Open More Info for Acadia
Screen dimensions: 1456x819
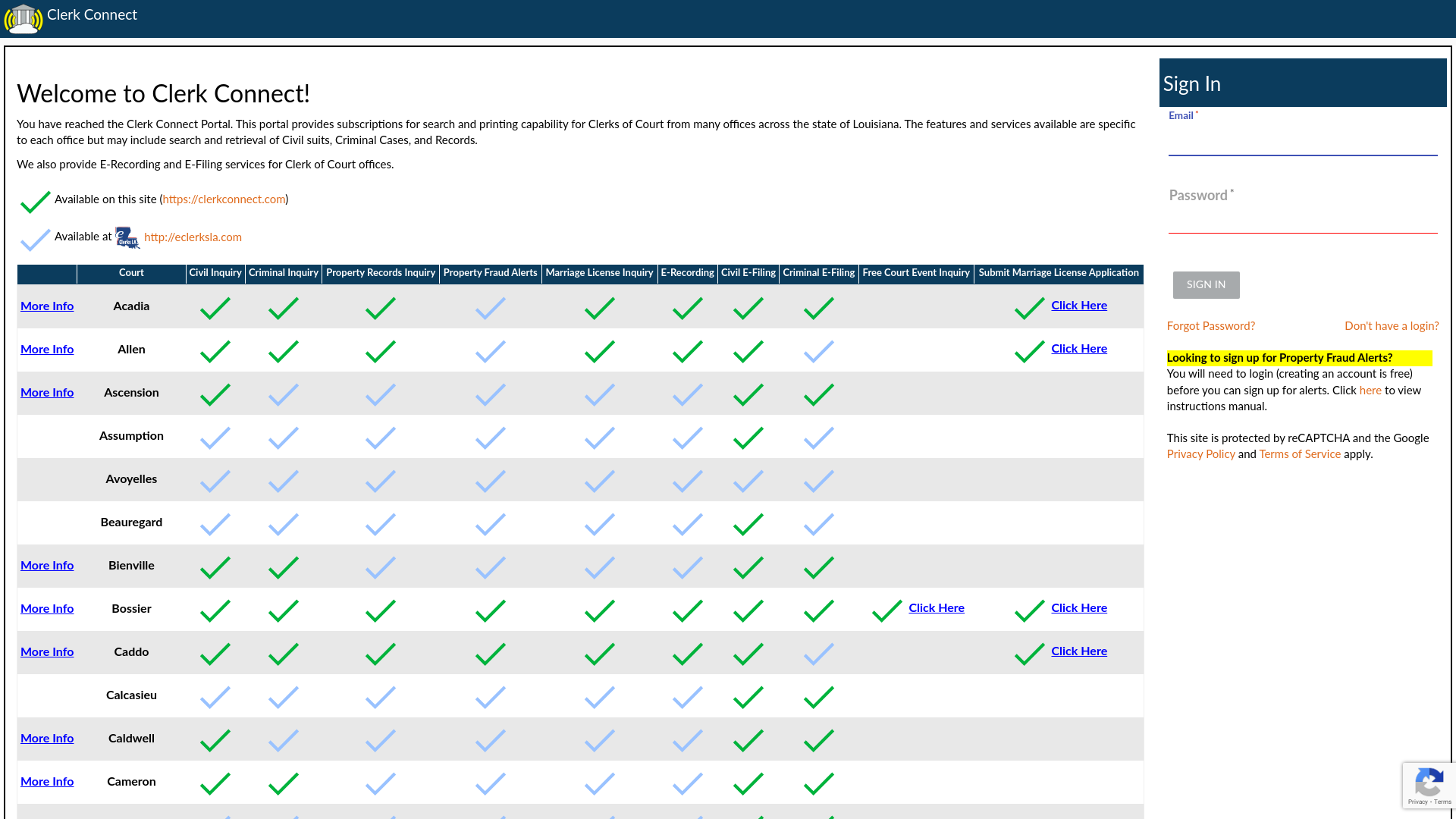point(47,306)
